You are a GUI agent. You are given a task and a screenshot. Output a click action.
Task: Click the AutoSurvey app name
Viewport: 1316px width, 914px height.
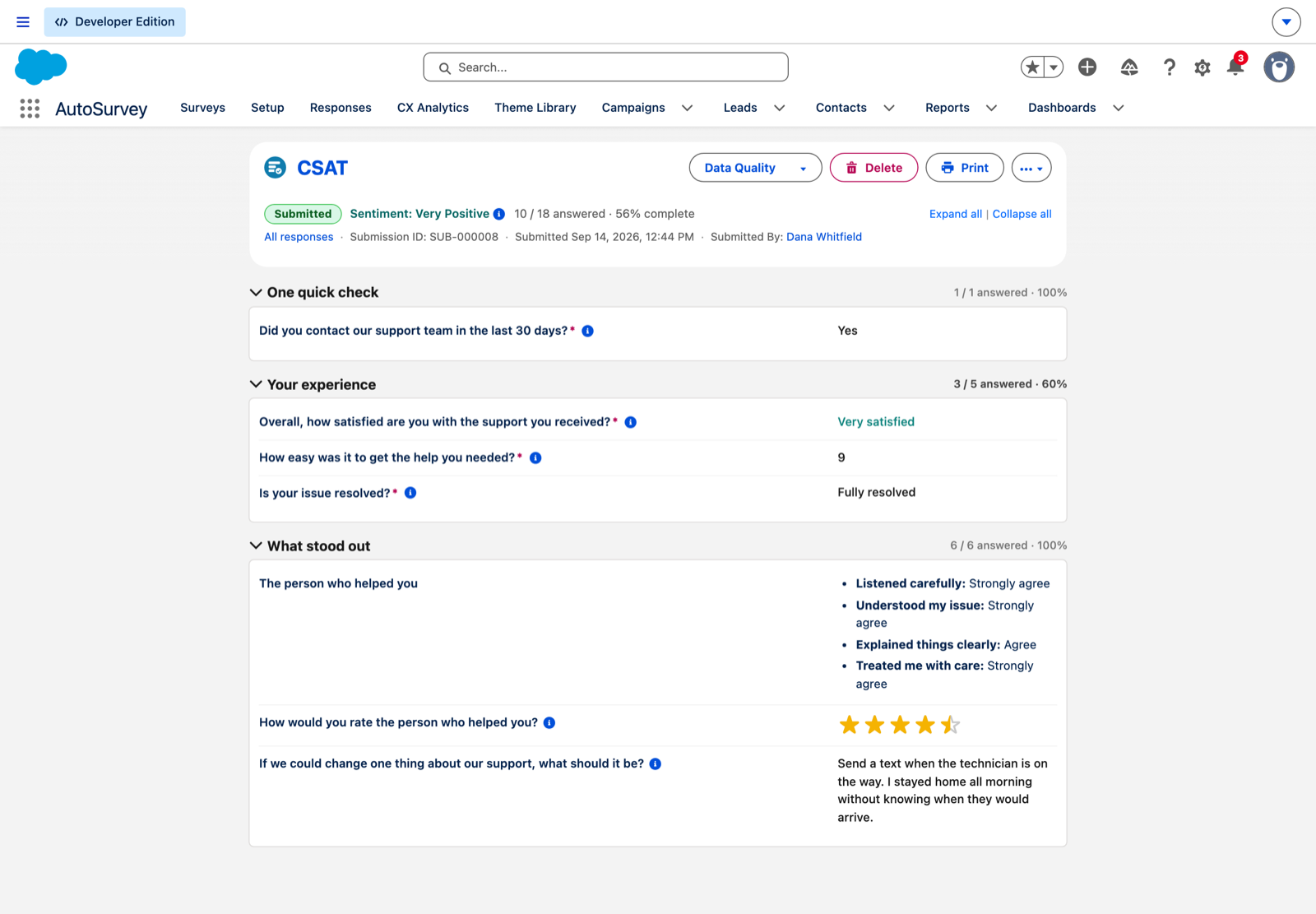(x=101, y=109)
